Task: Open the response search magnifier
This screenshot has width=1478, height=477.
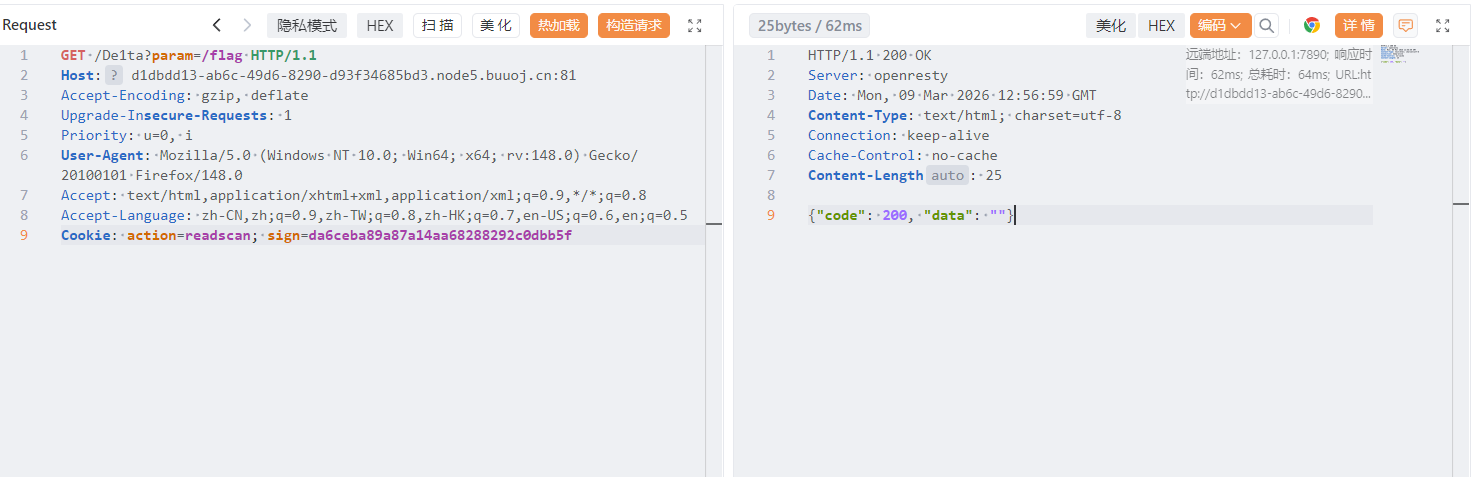Action: click(1267, 26)
